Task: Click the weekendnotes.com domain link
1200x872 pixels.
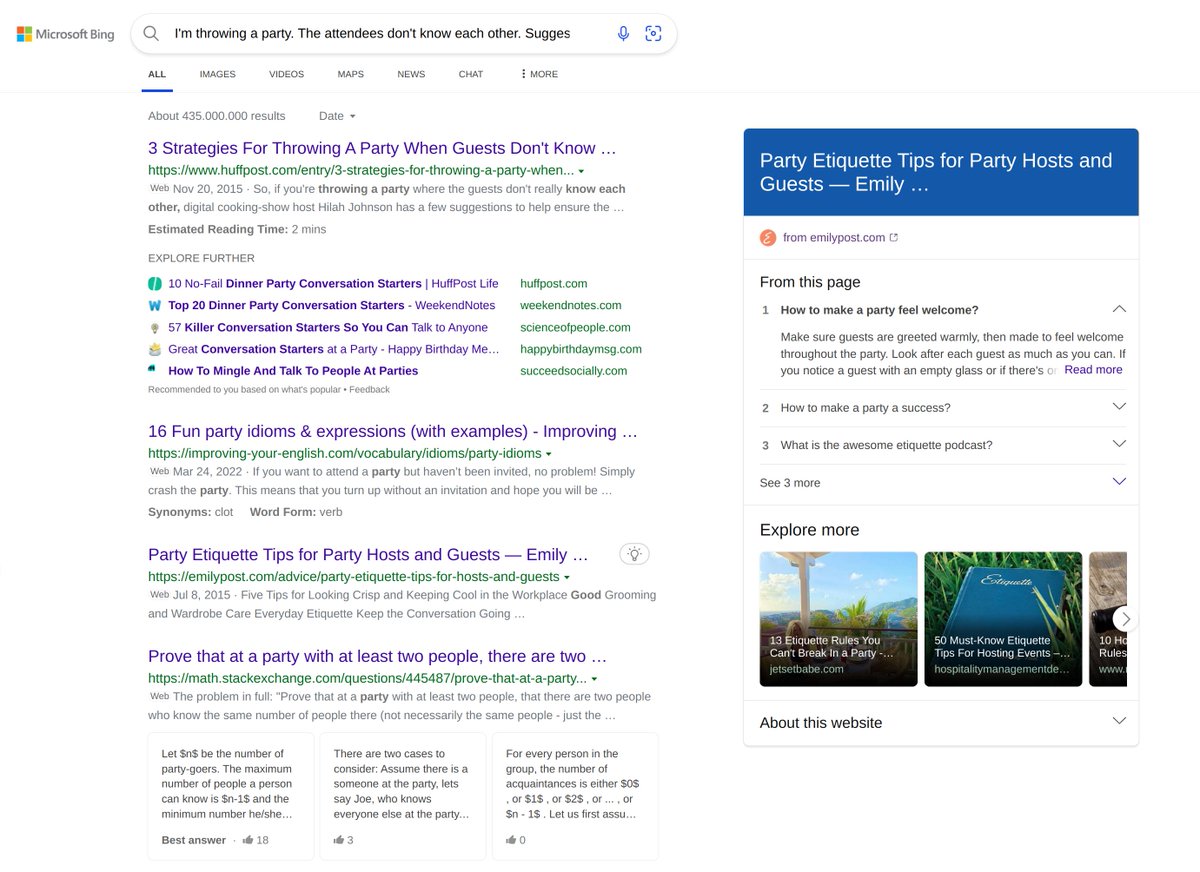Action: coord(571,306)
